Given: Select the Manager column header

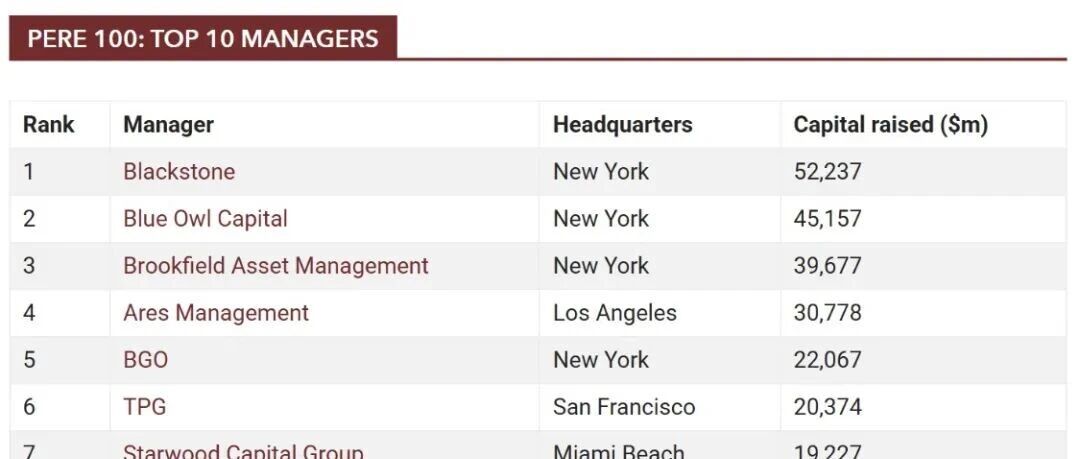Looking at the screenshot, I should click(x=169, y=125).
